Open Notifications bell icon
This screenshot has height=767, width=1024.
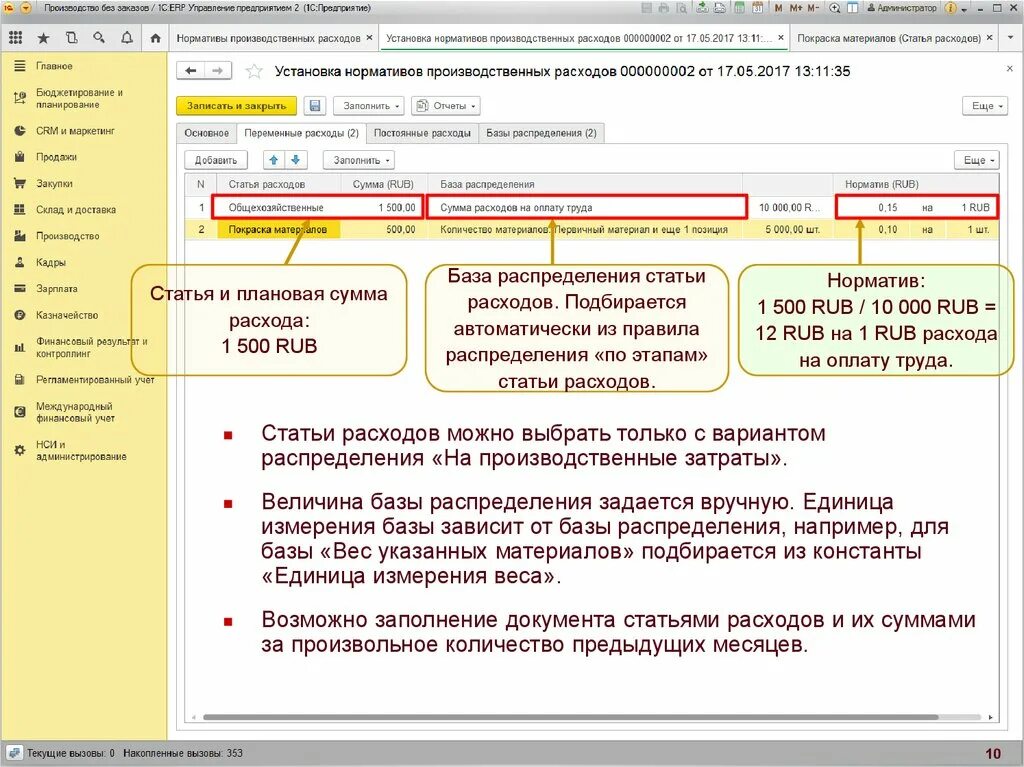point(127,38)
